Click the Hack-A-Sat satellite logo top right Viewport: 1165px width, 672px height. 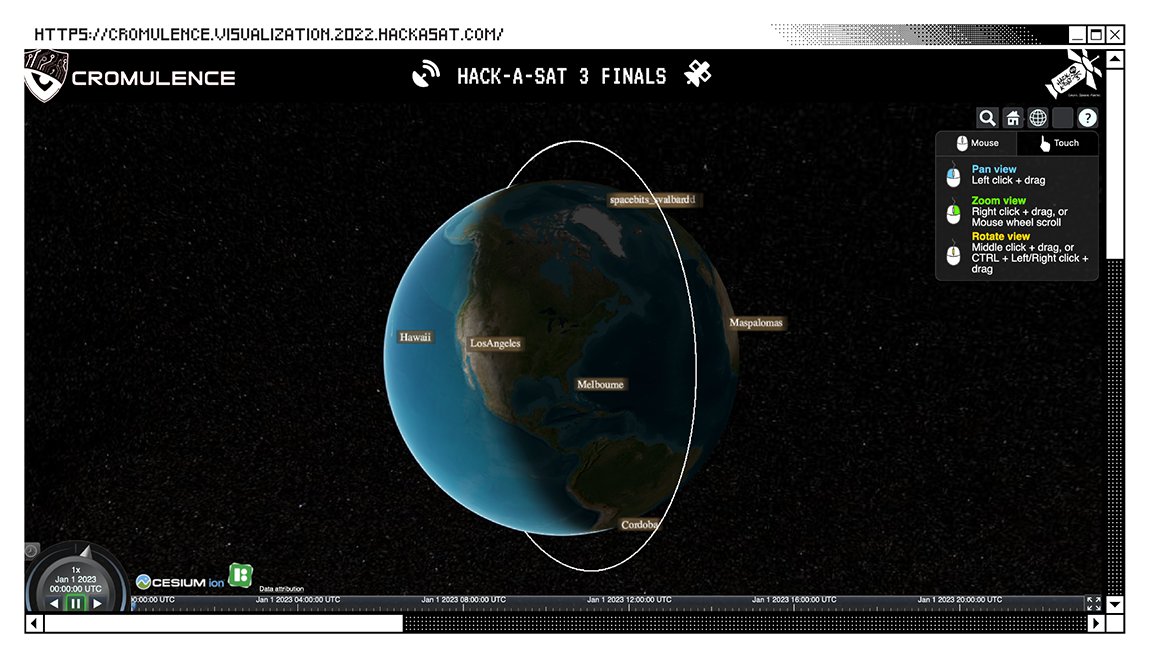[x=1074, y=74]
